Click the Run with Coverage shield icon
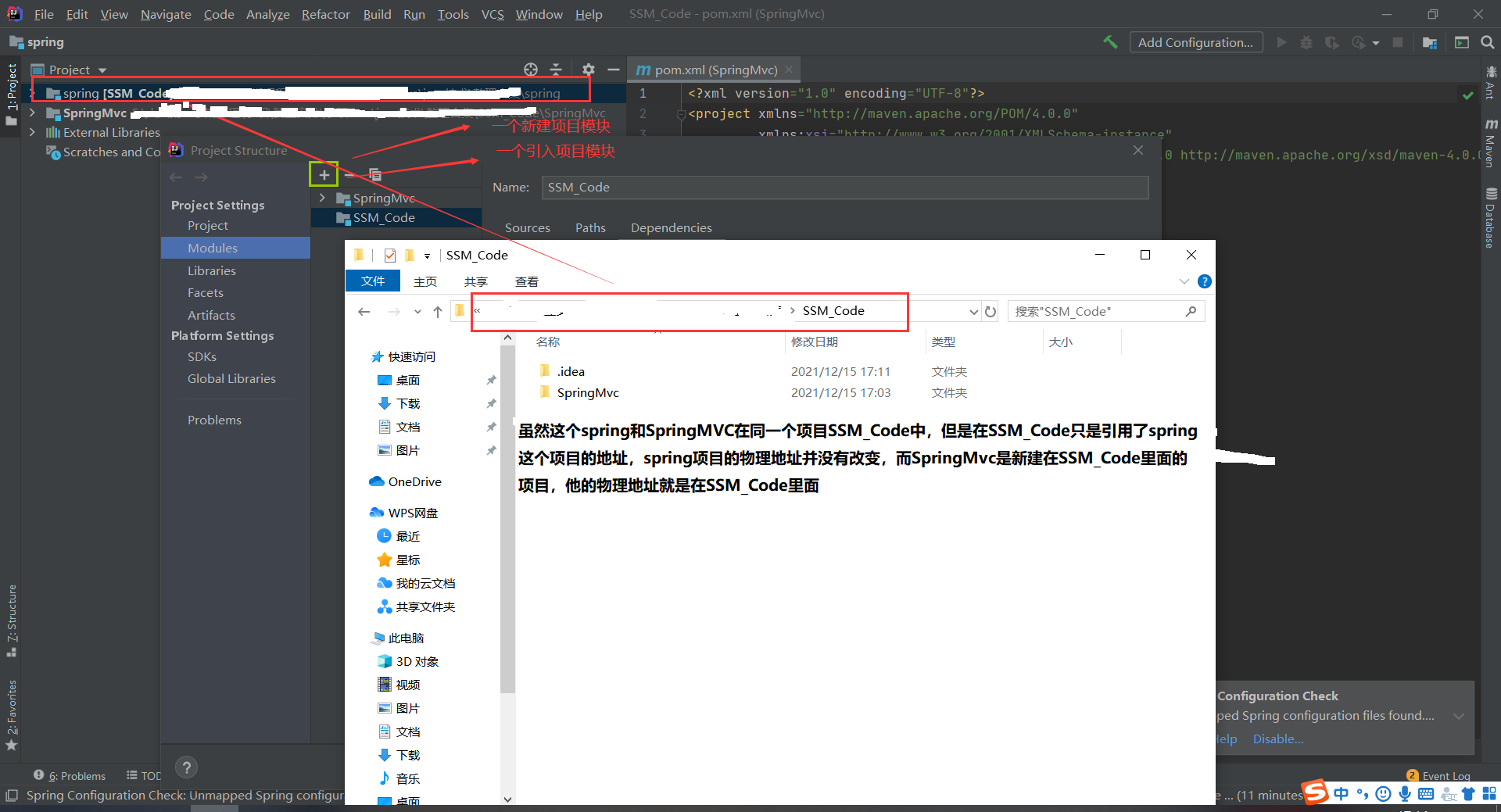This screenshot has height=812, width=1501. [1332, 42]
